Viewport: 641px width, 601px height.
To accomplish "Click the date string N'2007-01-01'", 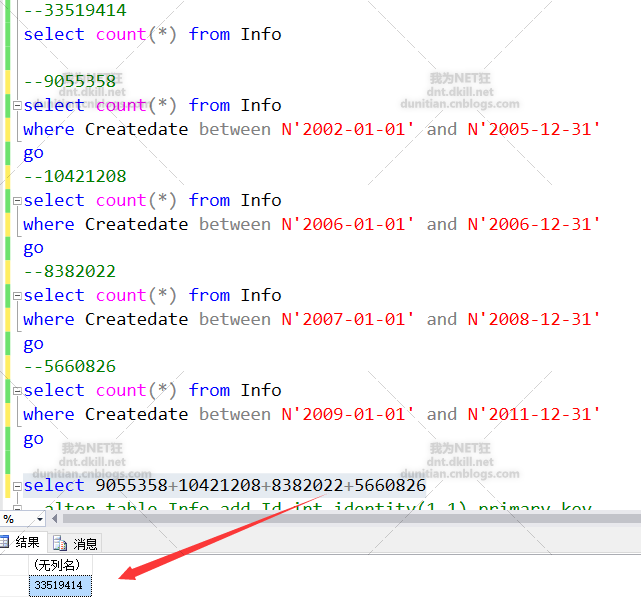I will 348,319.
